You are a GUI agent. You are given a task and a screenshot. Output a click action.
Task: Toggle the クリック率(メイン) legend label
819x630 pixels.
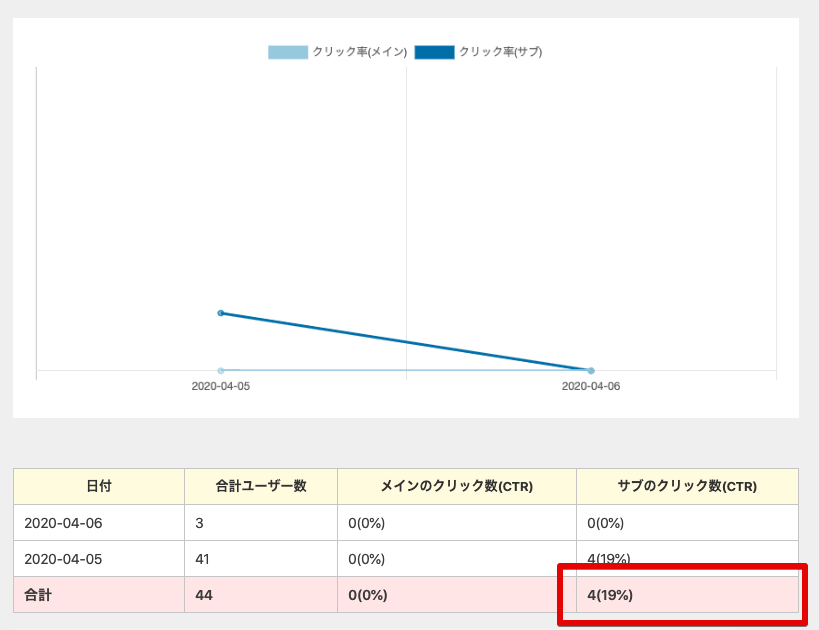(359, 52)
